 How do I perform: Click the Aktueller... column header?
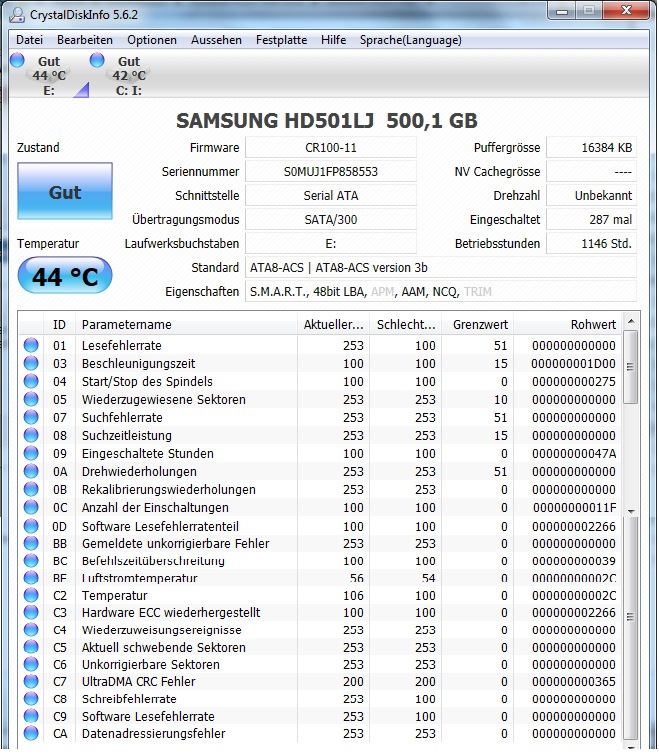coord(333,325)
